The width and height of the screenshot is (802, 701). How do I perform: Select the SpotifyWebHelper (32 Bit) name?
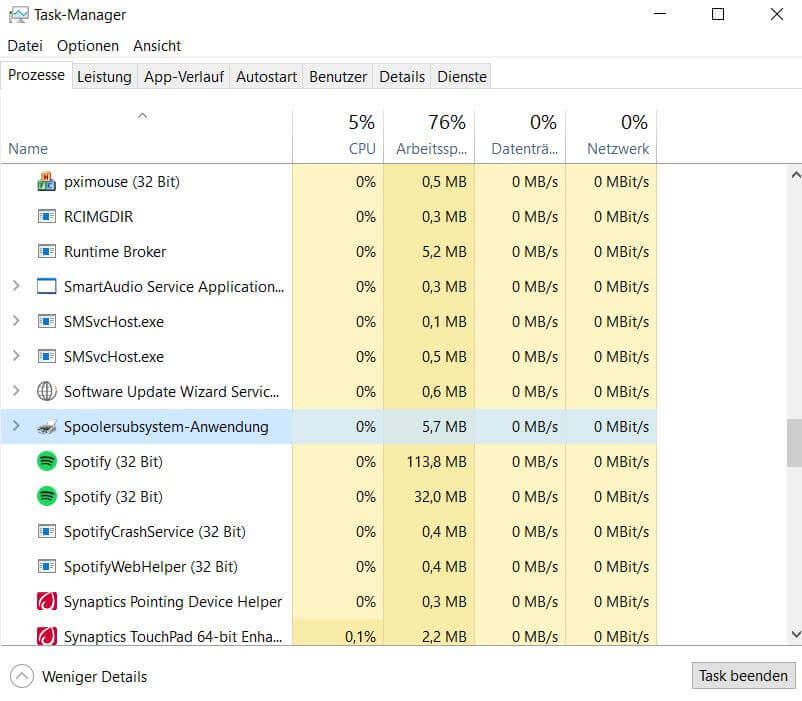pyautogui.click(x=151, y=567)
